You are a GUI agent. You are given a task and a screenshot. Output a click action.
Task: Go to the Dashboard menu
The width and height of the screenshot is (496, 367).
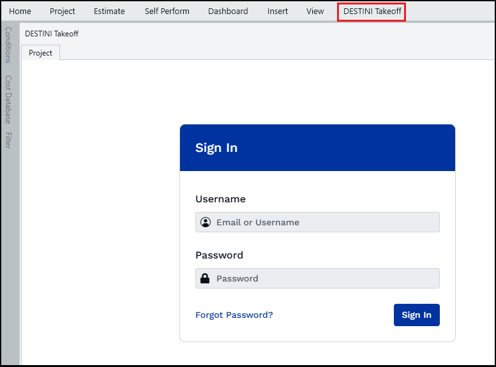pyautogui.click(x=228, y=11)
